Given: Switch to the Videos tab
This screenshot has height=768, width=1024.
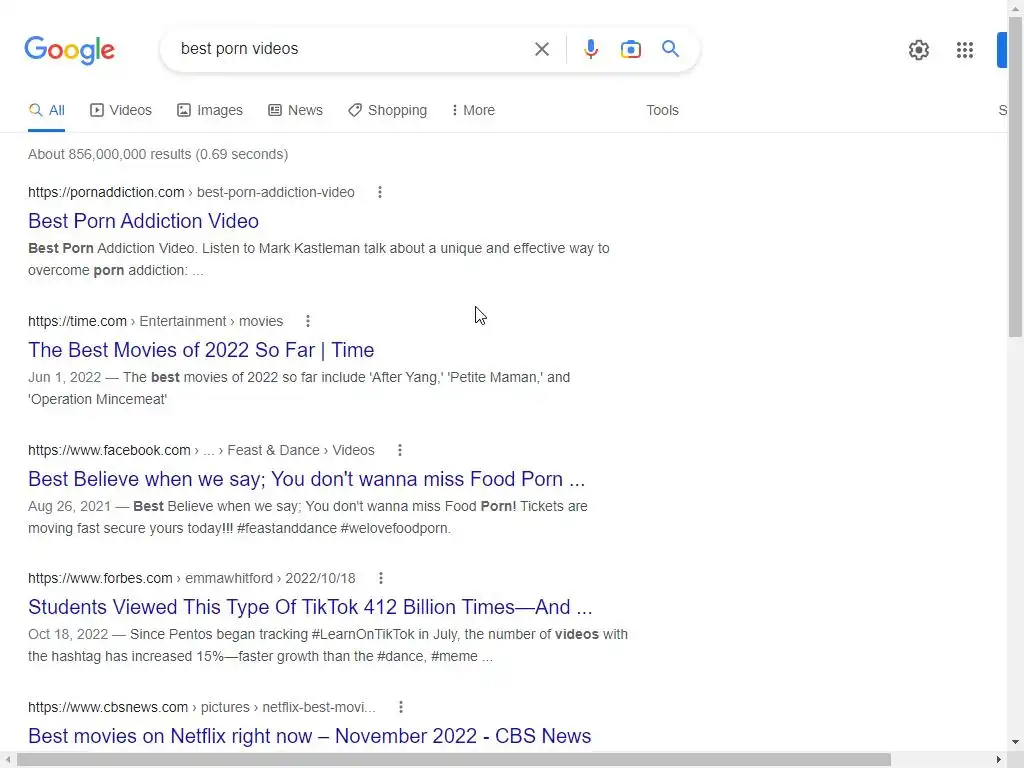Looking at the screenshot, I should pyautogui.click(x=121, y=110).
